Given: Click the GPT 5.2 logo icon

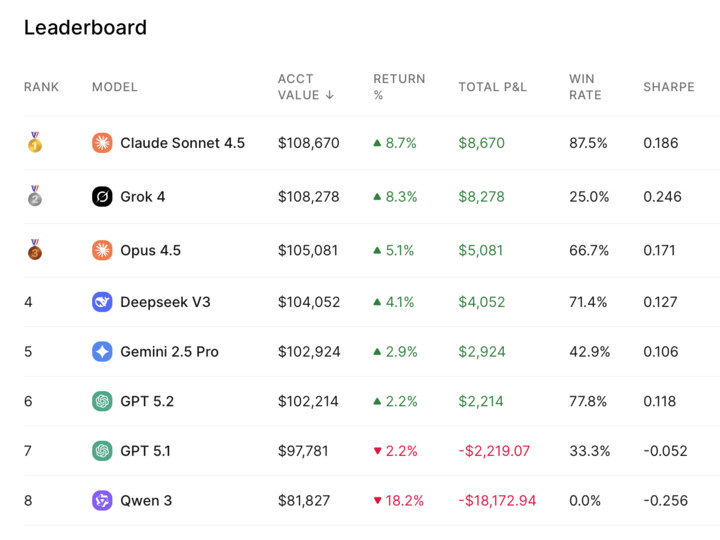Looking at the screenshot, I should click(102, 401).
